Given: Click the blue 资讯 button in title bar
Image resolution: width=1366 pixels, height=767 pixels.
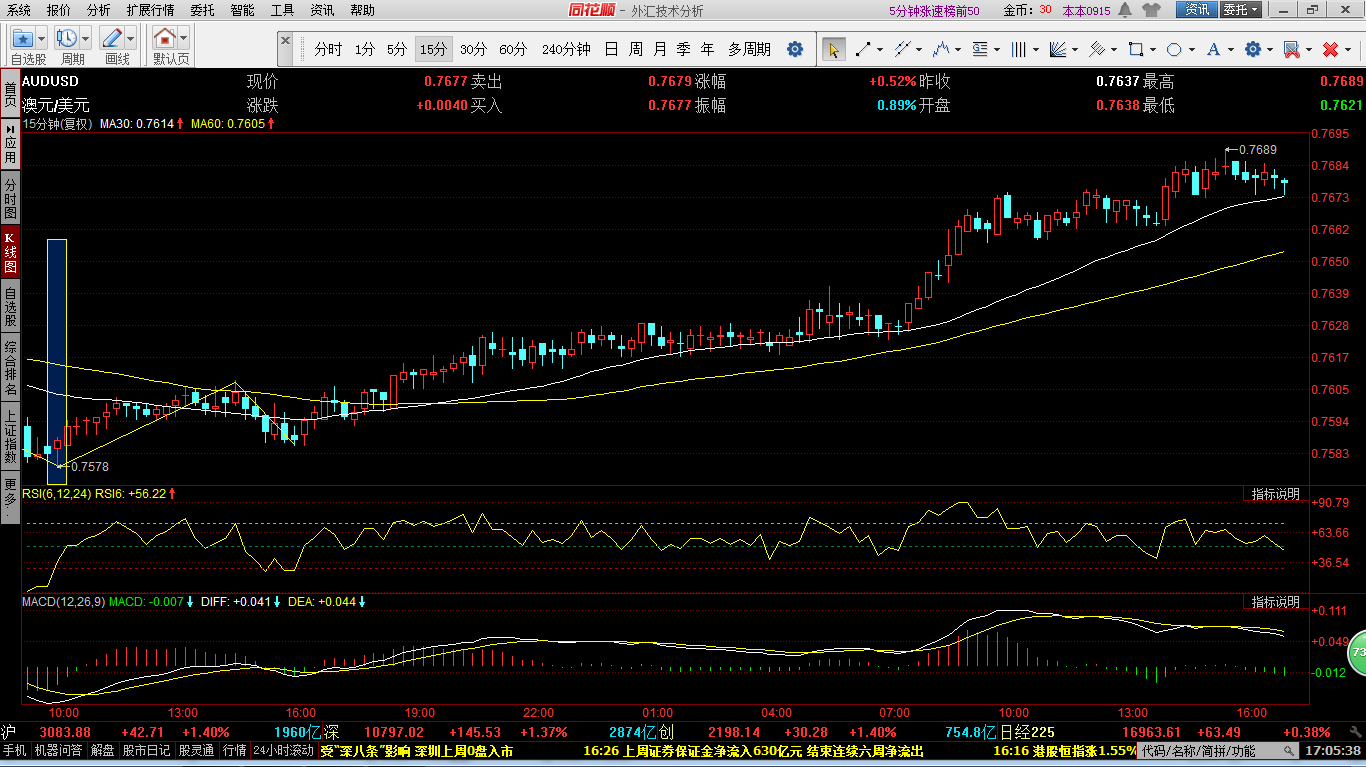Looking at the screenshot, I should pyautogui.click(x=1197, y=10).
